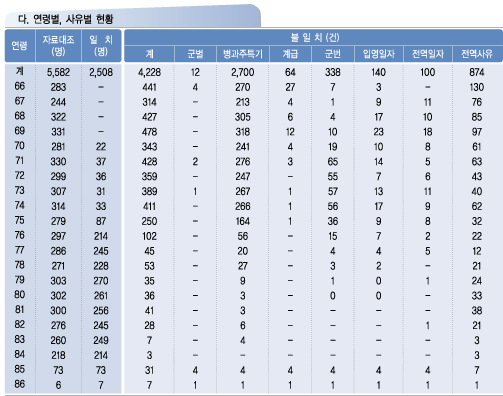
Task: Select the age 66 row label
Action: [x=20, y=86]
